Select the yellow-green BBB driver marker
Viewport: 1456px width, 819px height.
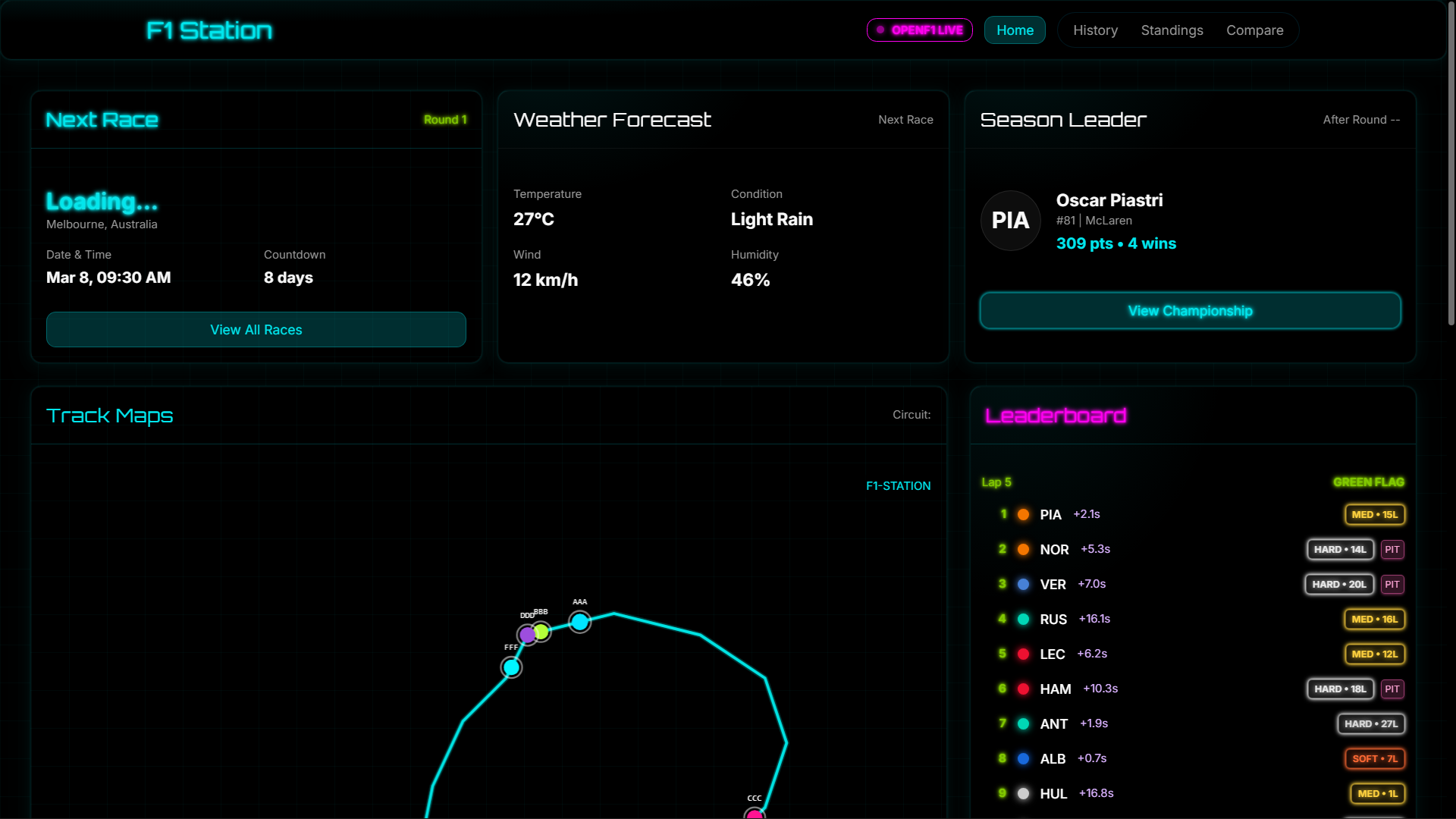(541, 631)
